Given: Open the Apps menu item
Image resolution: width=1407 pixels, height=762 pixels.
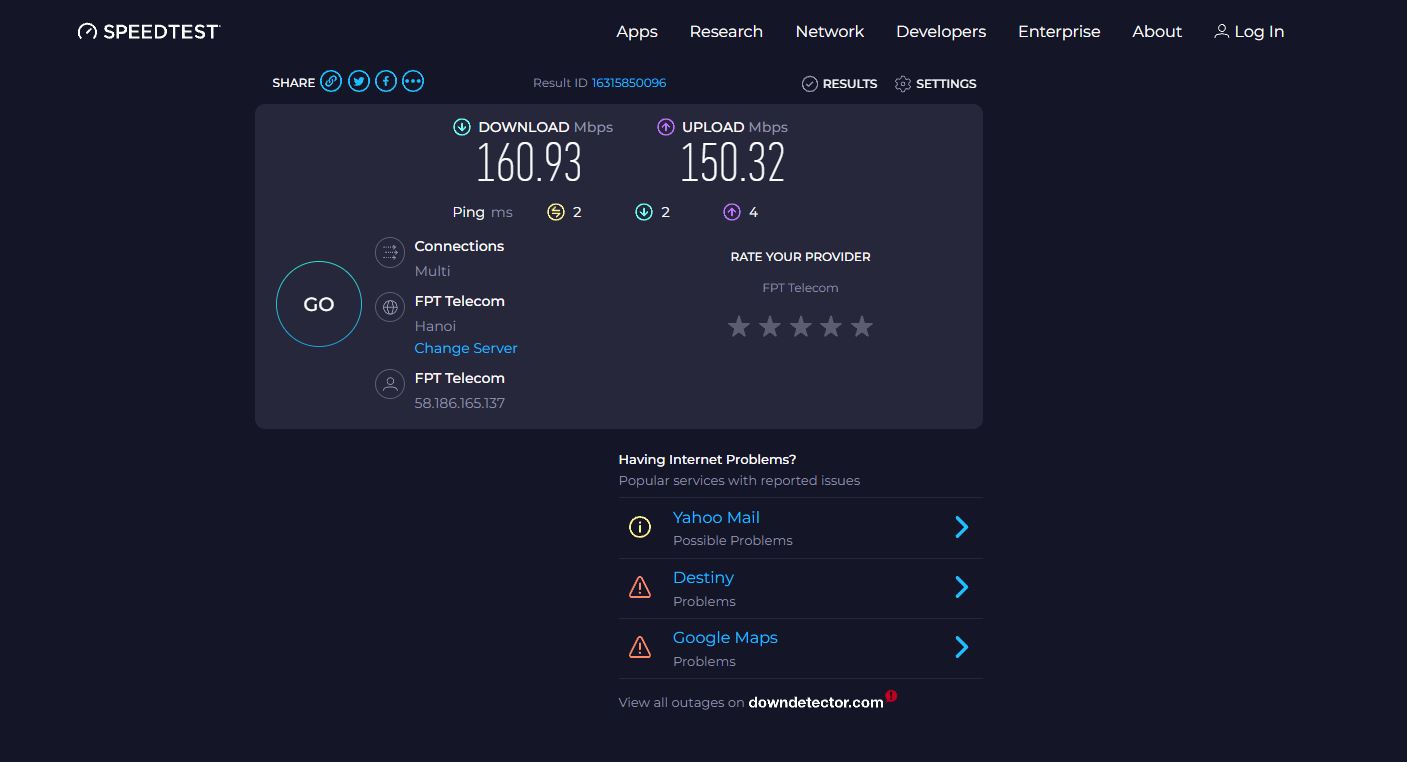Looking at the screenshot, I should click(x=637, y=32).
